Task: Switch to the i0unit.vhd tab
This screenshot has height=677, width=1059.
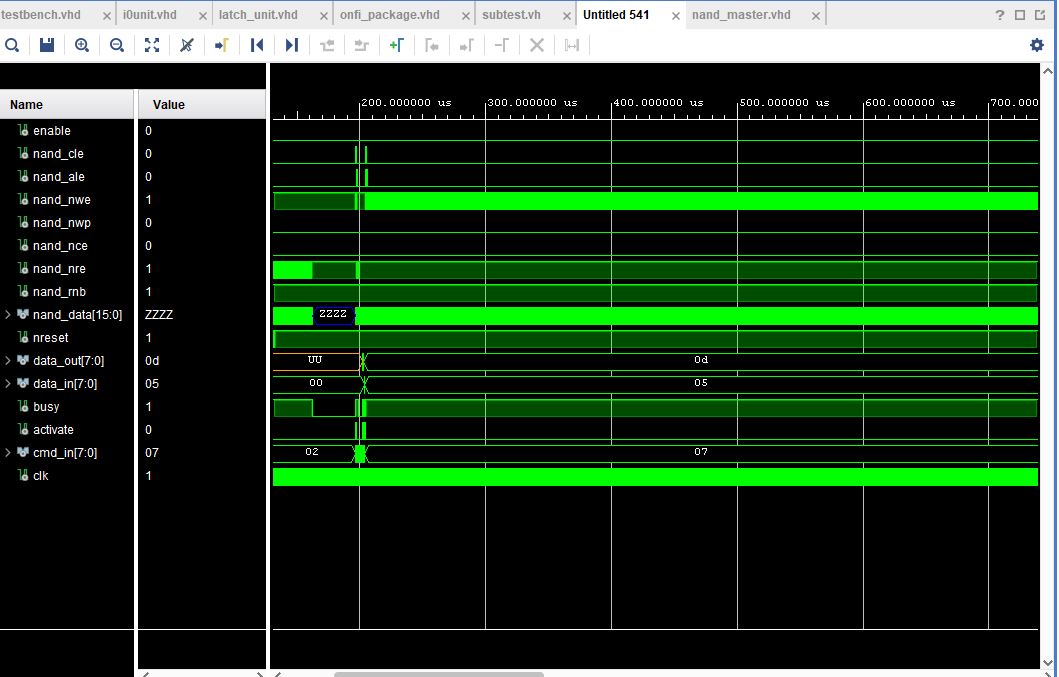Action: 149,15
